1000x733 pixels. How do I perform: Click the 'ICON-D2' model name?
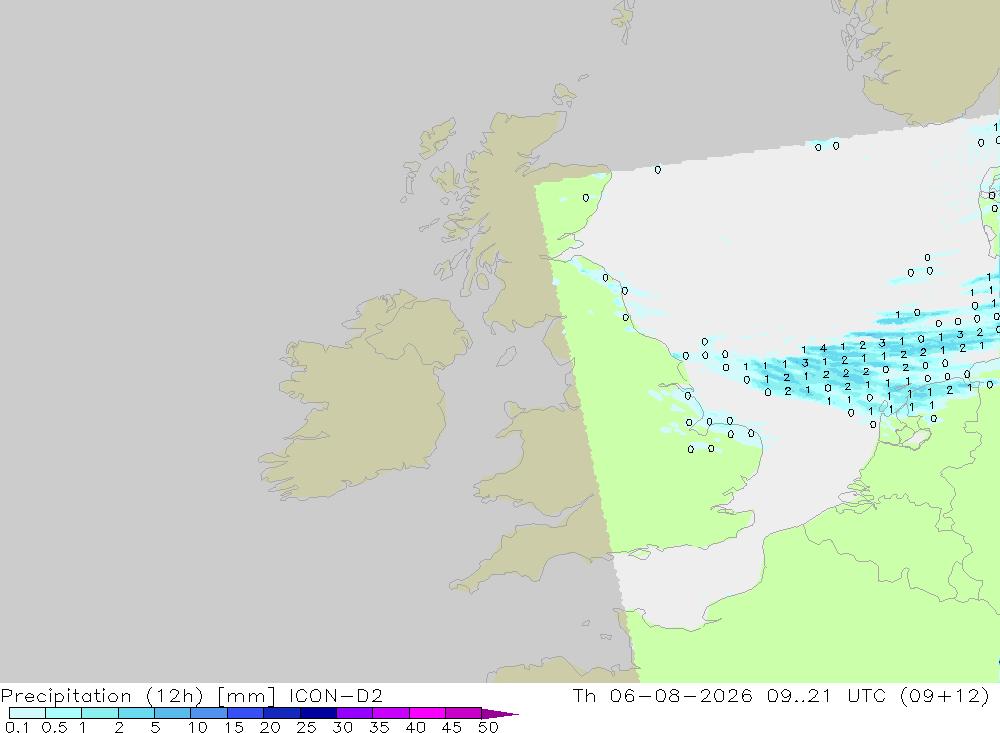(335, 695)
